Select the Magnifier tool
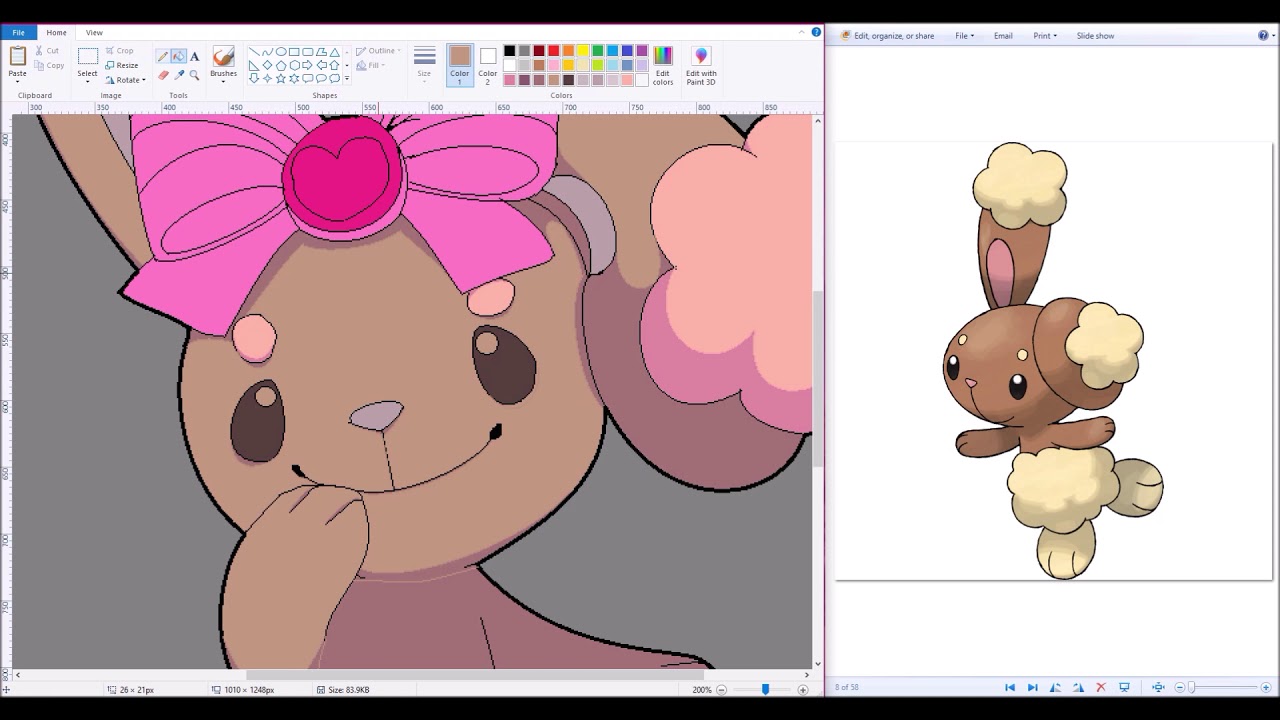The image size is (1280, 720). [x=194, y=75]
